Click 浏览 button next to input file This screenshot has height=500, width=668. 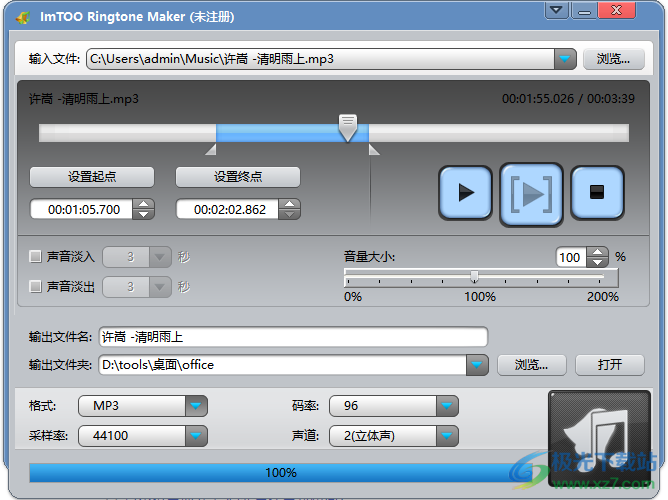point(613,59)
